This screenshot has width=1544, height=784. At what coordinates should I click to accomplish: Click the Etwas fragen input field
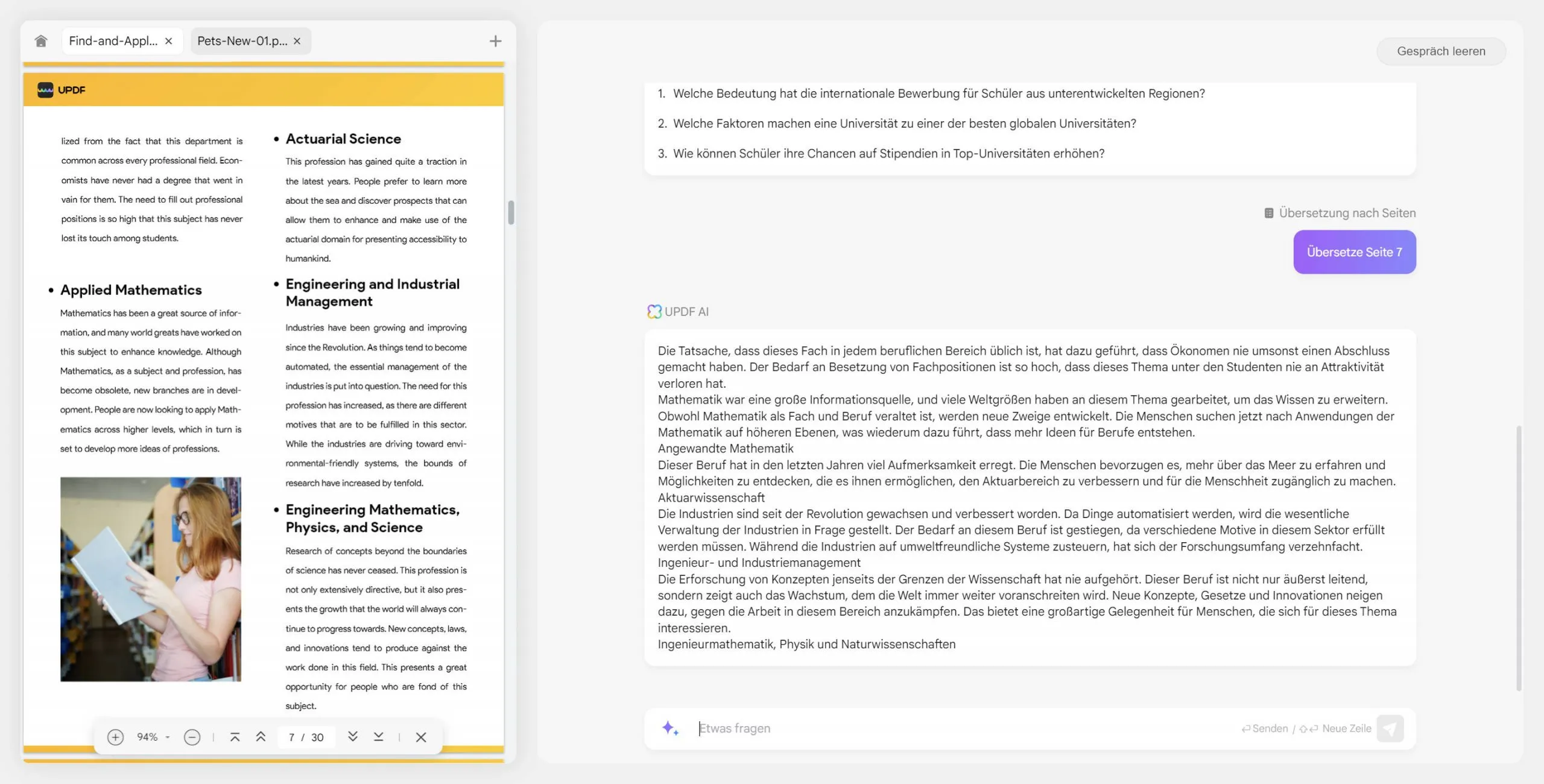coord(965,728)
